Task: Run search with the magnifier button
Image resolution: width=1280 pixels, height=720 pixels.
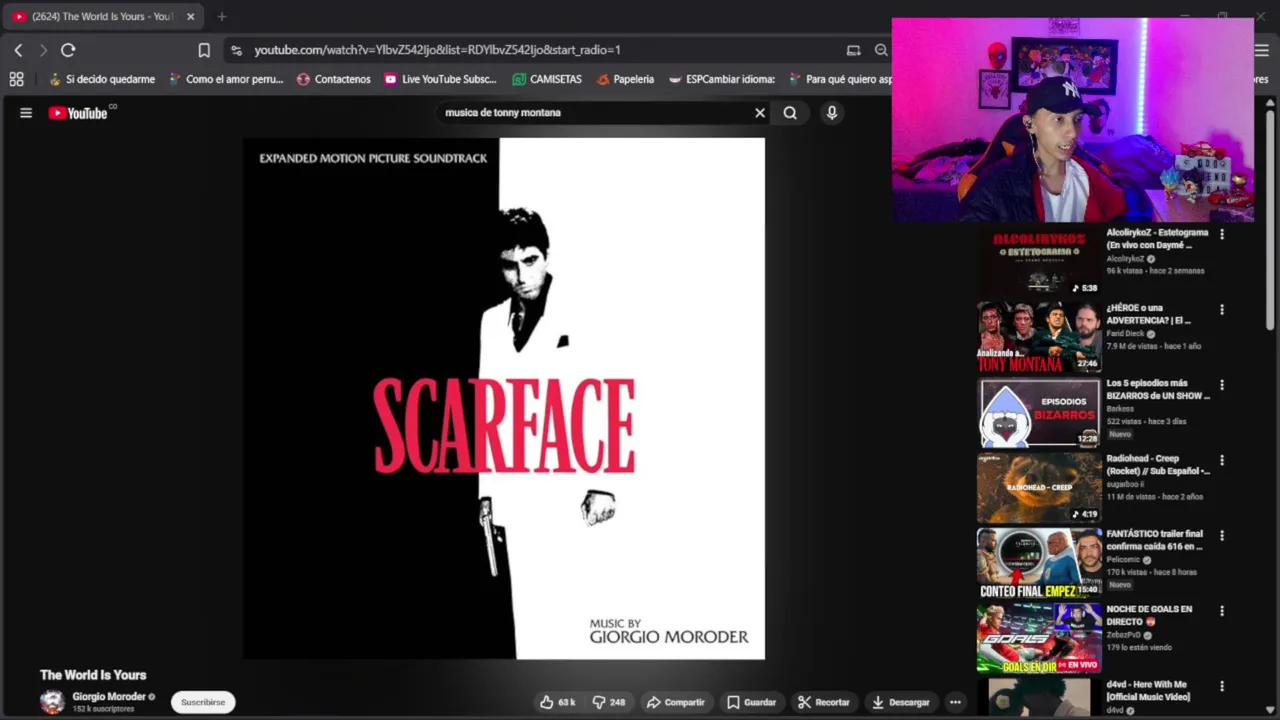Action: coord(790,113)
